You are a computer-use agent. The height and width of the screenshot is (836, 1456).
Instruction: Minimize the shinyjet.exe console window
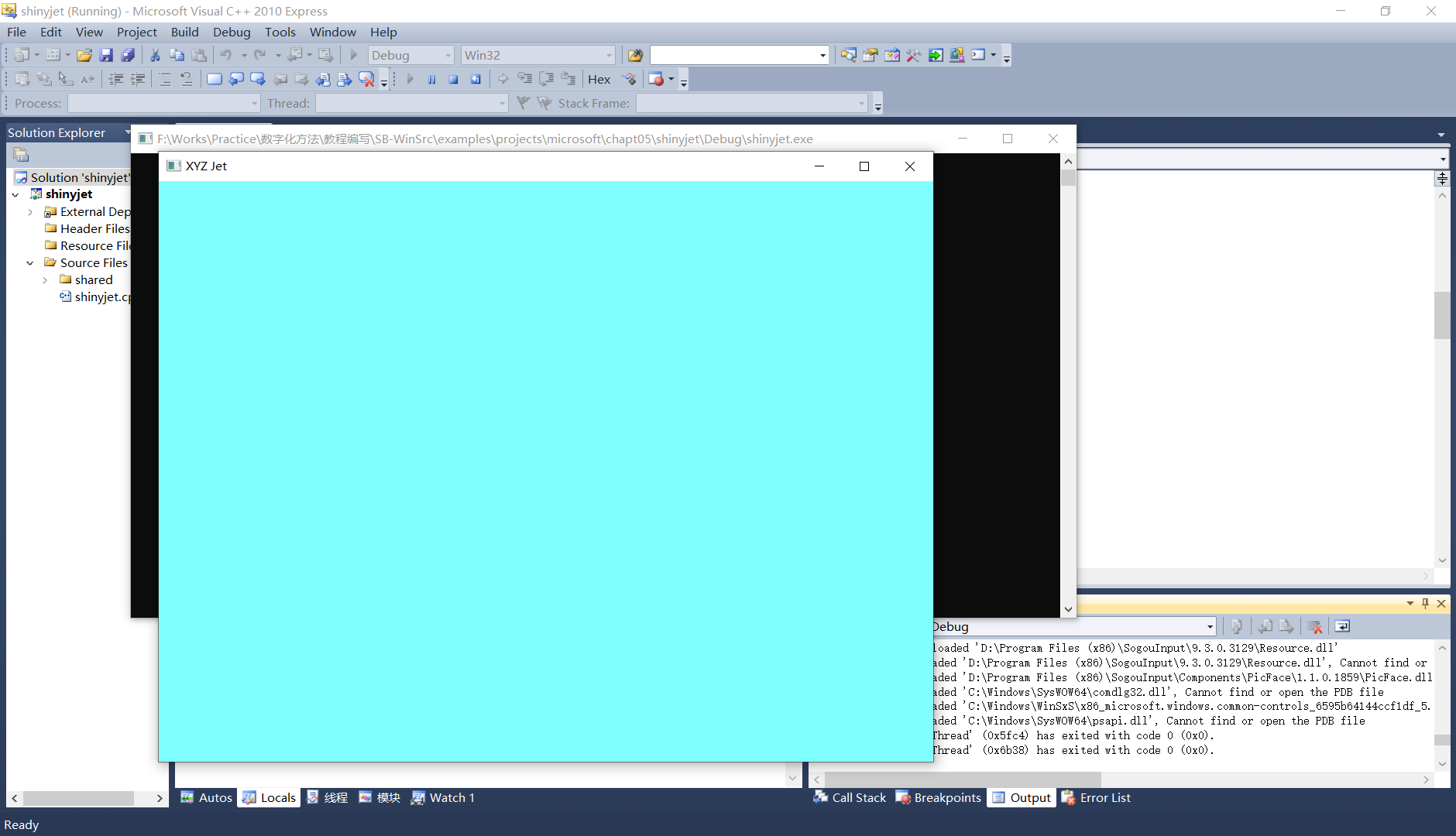(963, 139)
